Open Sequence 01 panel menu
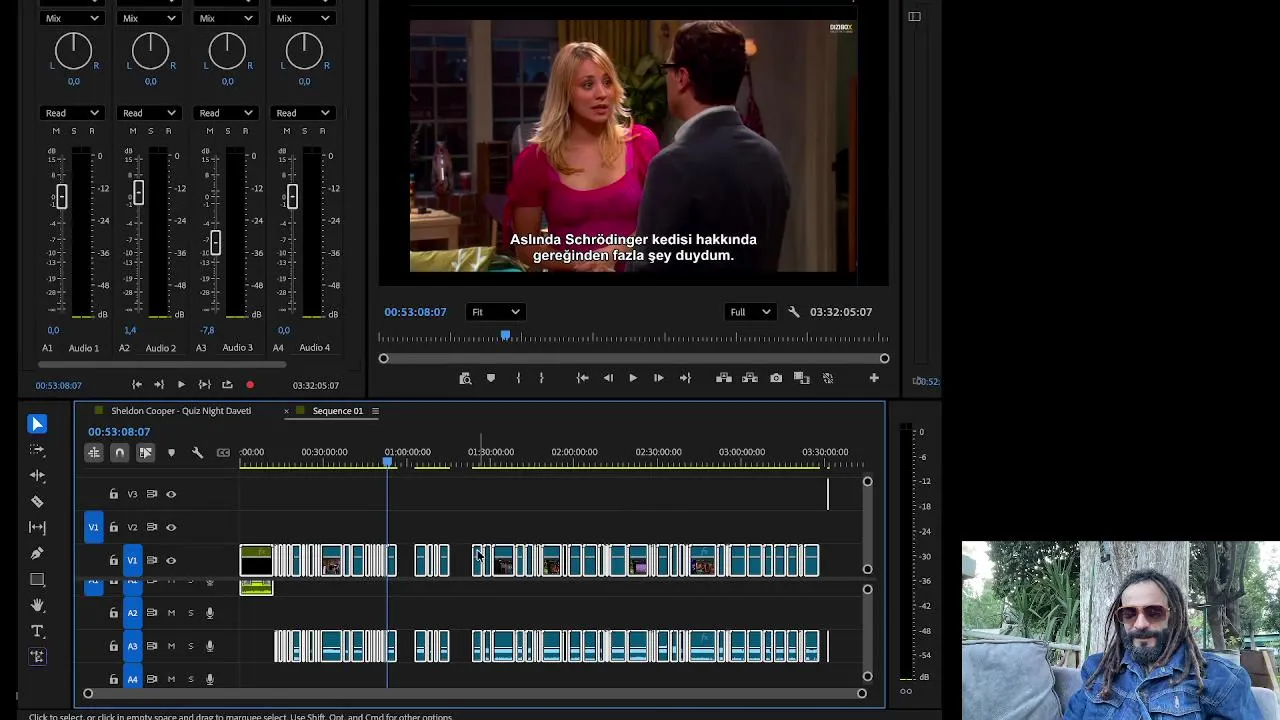Screen dimensions: 1280x720 [375, 411]
